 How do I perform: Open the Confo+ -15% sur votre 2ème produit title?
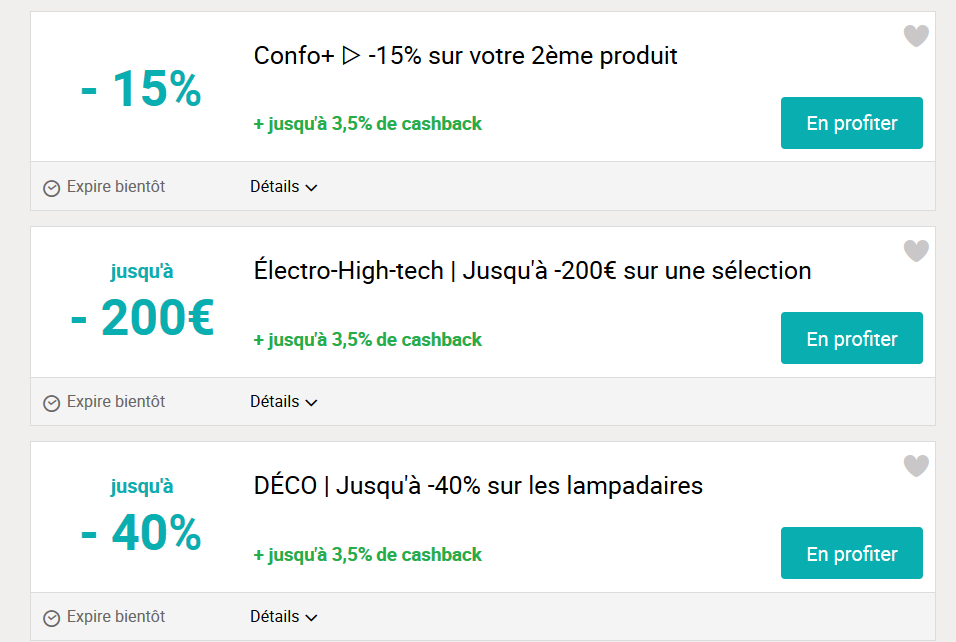click(465, 56)
